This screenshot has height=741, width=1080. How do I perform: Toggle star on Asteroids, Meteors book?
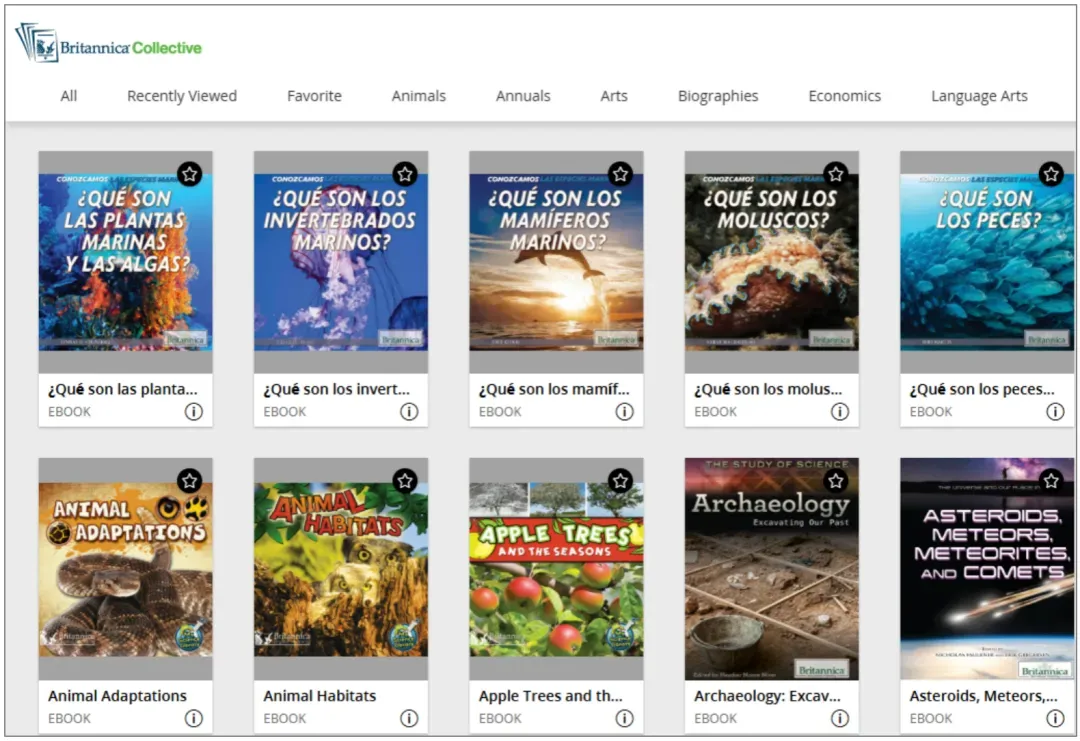(1051, 481)
